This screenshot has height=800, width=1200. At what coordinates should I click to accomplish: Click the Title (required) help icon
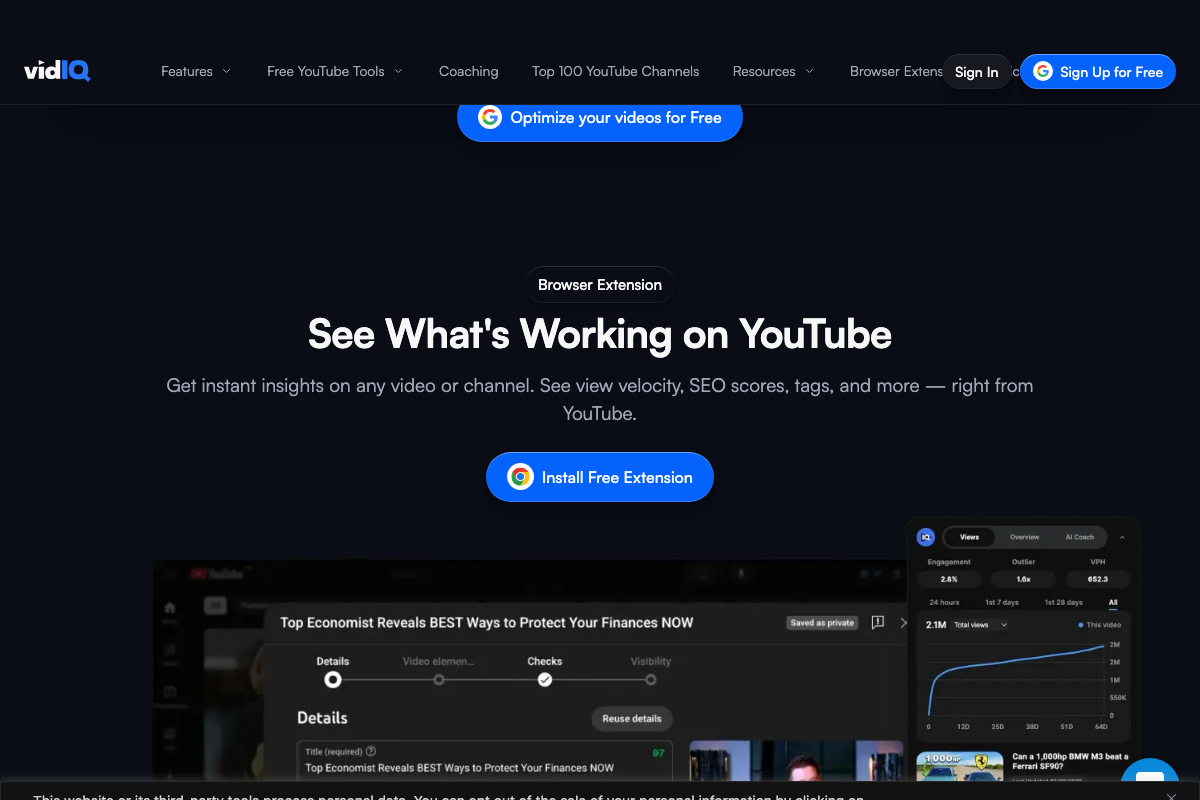371,751
